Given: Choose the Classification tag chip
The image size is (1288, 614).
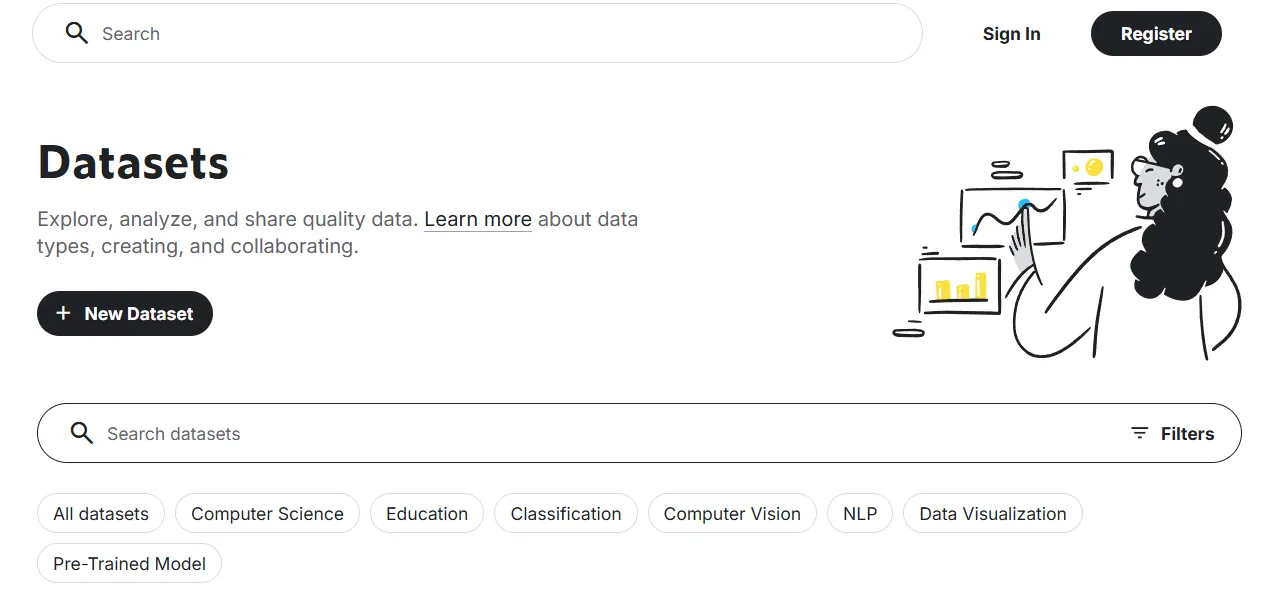Looking at the screenshot, I should pyautogui.click(x=566, y=513).
